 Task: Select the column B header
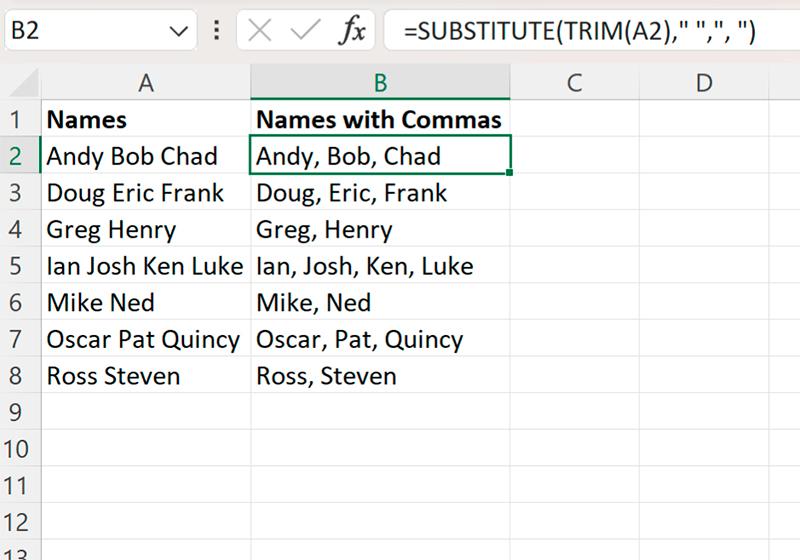pos(381,83)
